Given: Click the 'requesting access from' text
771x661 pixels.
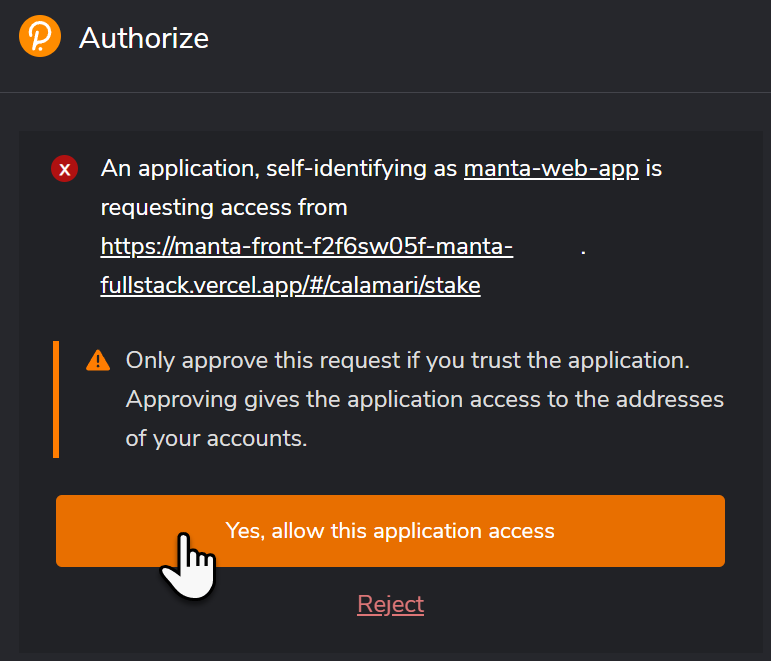Looking at the screenshot, I should point(224,207).
